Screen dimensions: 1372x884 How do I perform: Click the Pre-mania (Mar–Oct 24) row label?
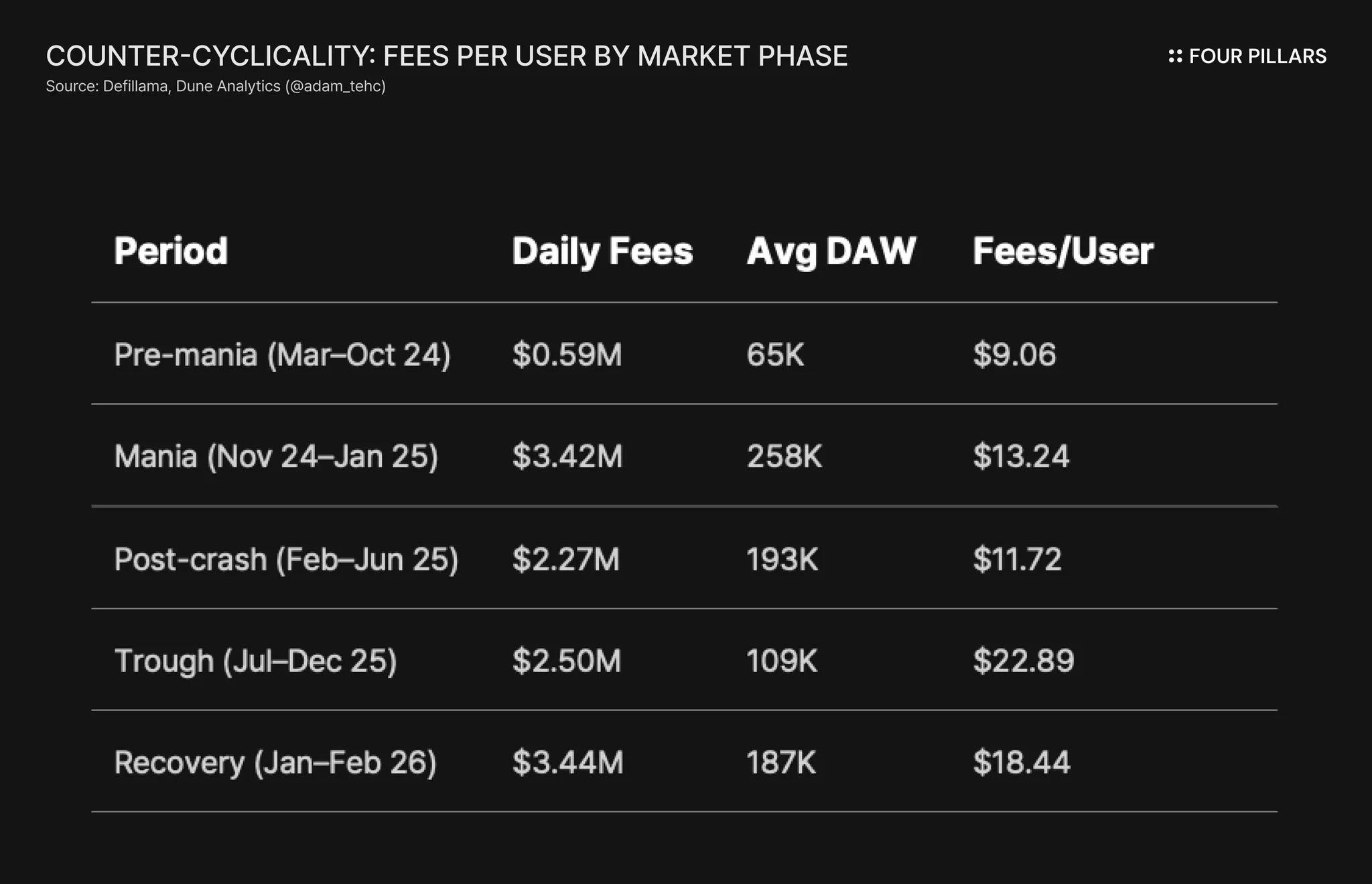[x=282, y=355]
